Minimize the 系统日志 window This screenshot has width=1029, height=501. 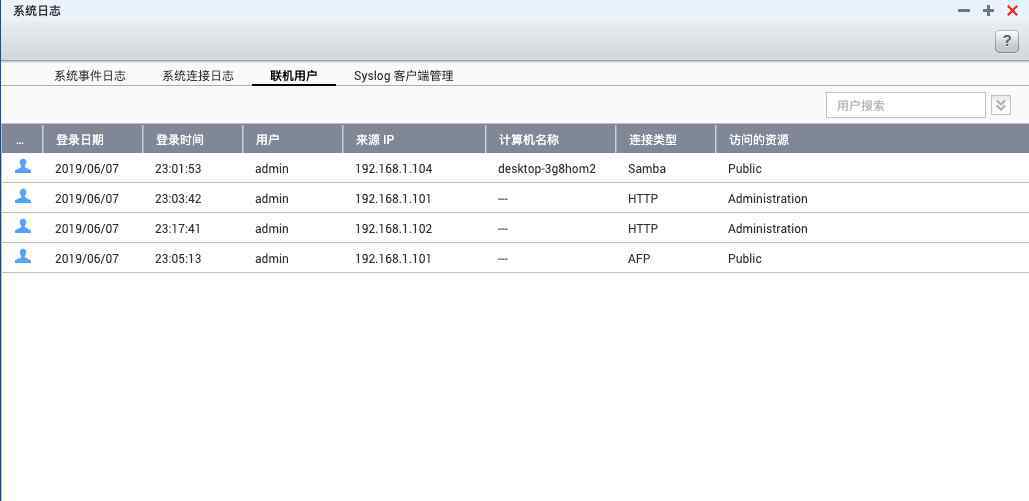pos(963,11)
